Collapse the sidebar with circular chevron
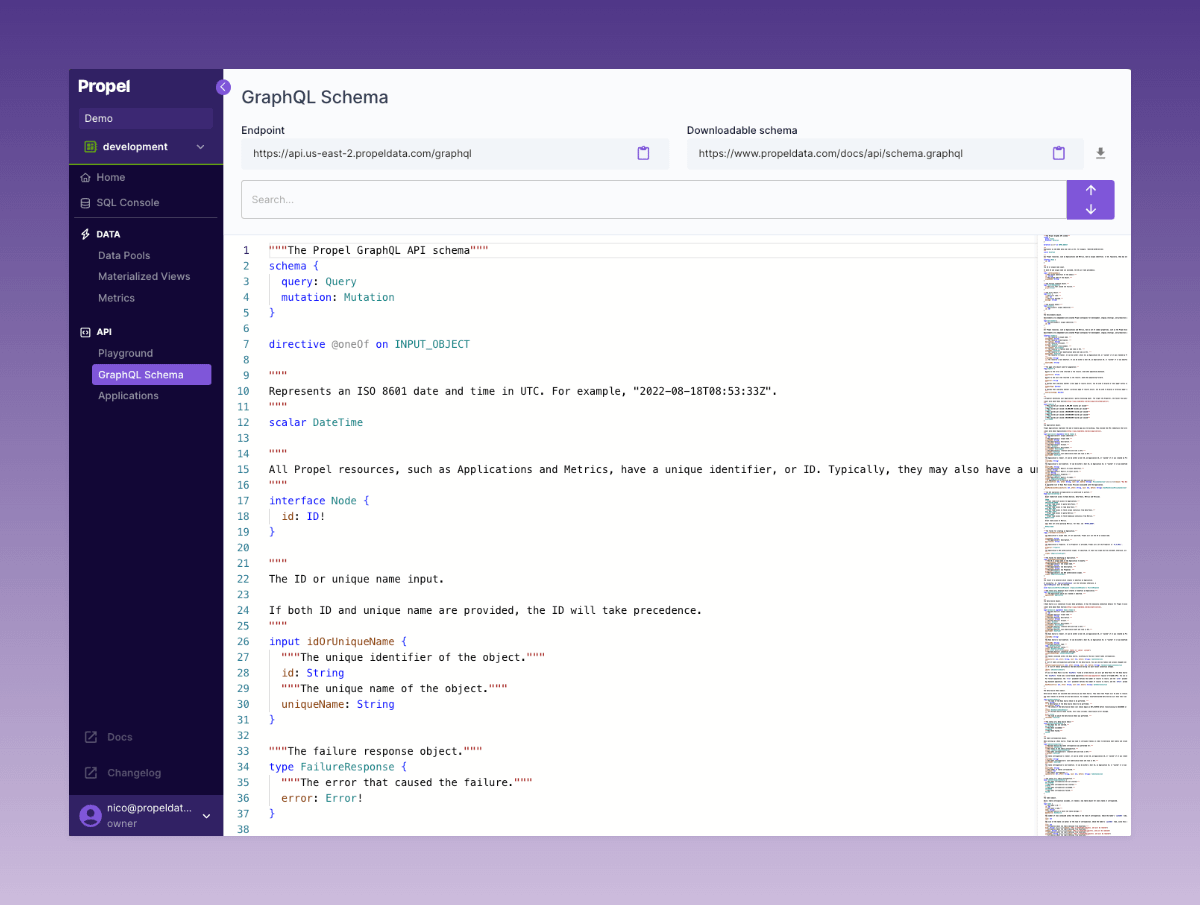Image resolution: width=1200 pixels, height=905 pixels. pyautogui.click(x=222, y=87)
